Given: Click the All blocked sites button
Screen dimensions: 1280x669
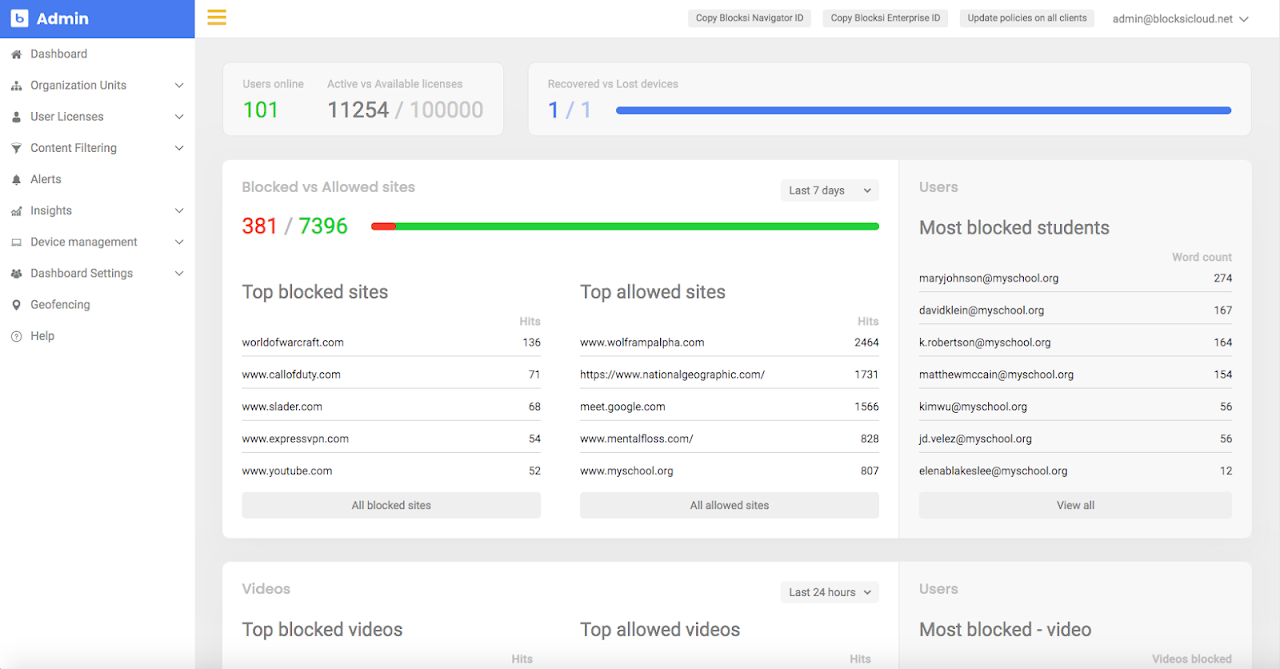Looking at the screenshot, I should [391, 505].
